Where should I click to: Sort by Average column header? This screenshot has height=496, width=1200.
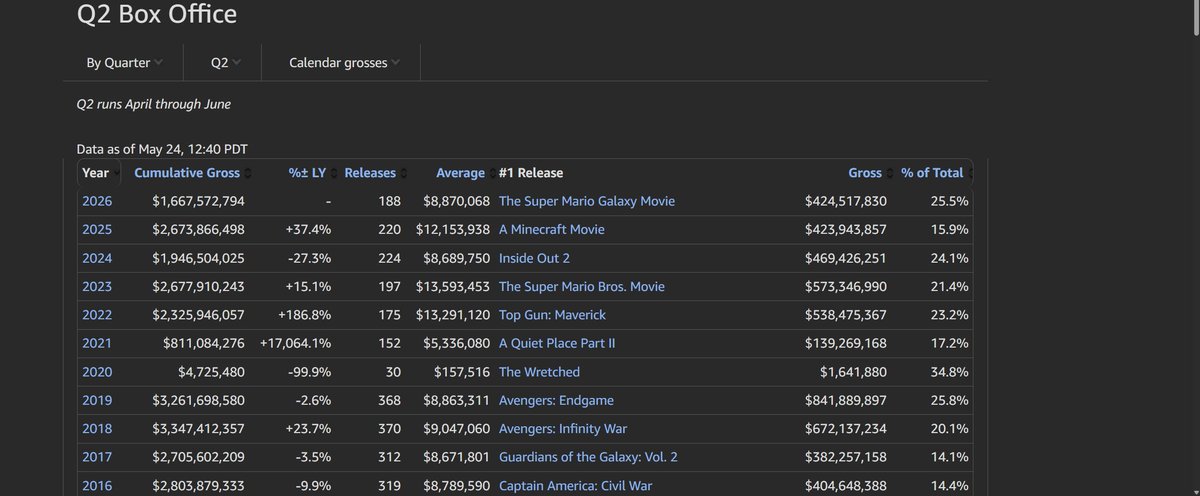(464, 173)
